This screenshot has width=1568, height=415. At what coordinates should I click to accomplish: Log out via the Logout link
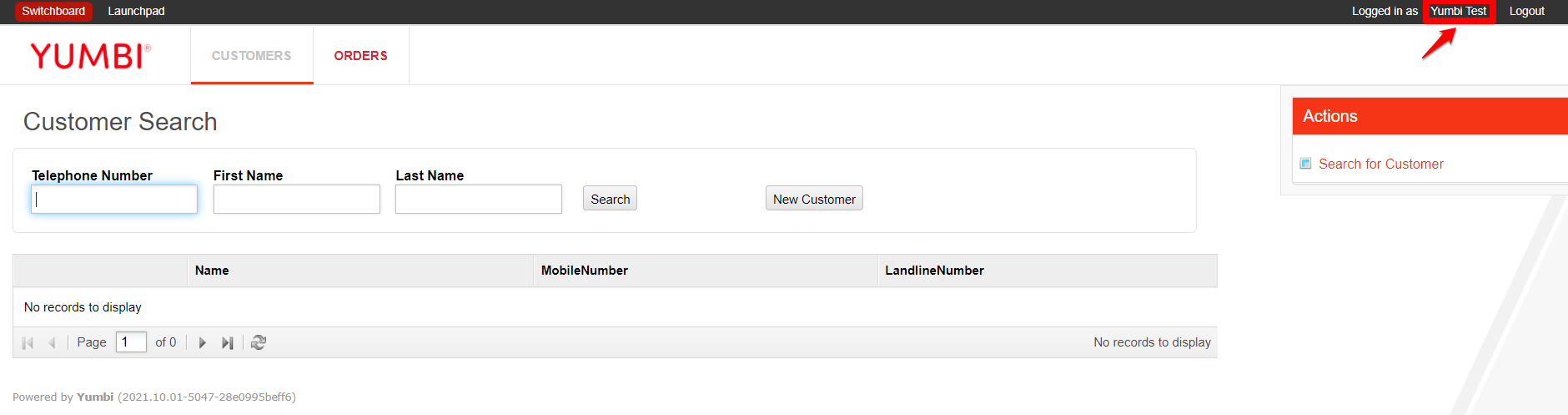pyautogui.click(x=1527, y=11)
